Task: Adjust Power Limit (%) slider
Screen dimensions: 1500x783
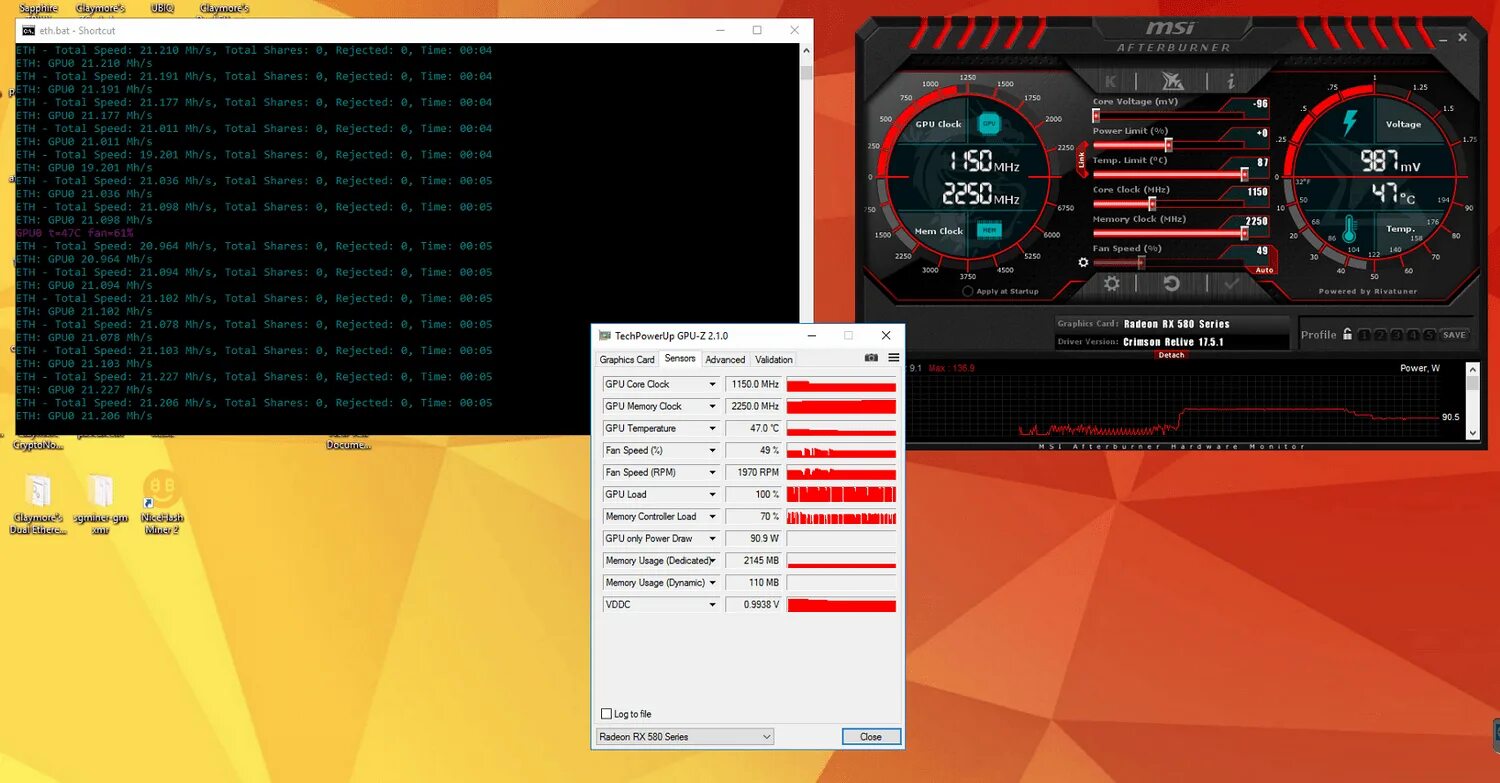Action: 1167,144
